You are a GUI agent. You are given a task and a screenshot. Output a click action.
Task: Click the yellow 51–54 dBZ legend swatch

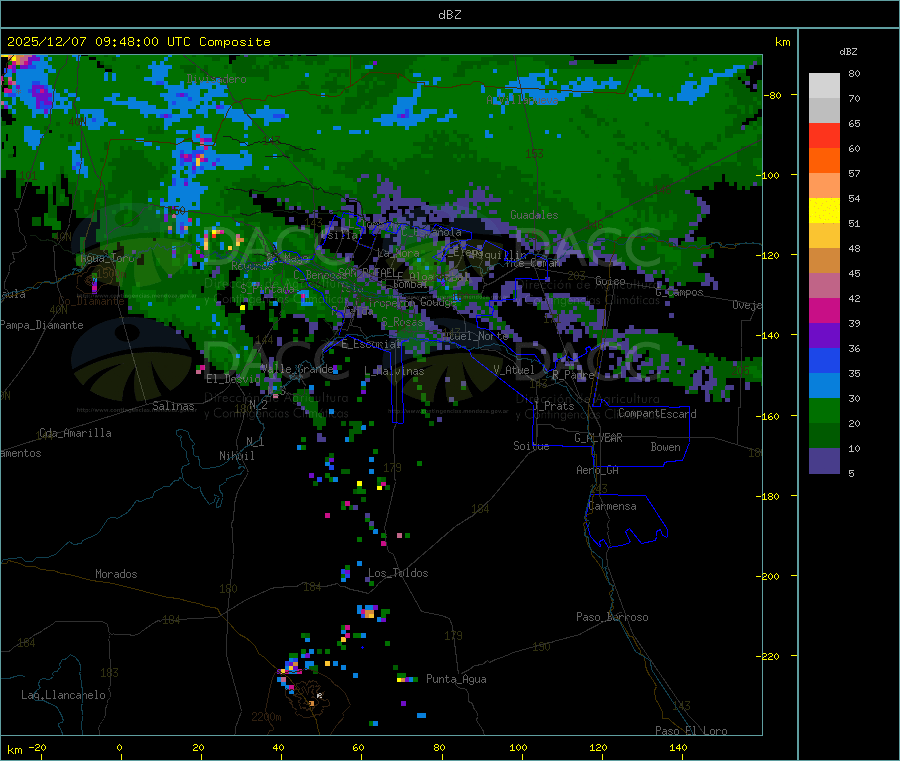(824, 211)
